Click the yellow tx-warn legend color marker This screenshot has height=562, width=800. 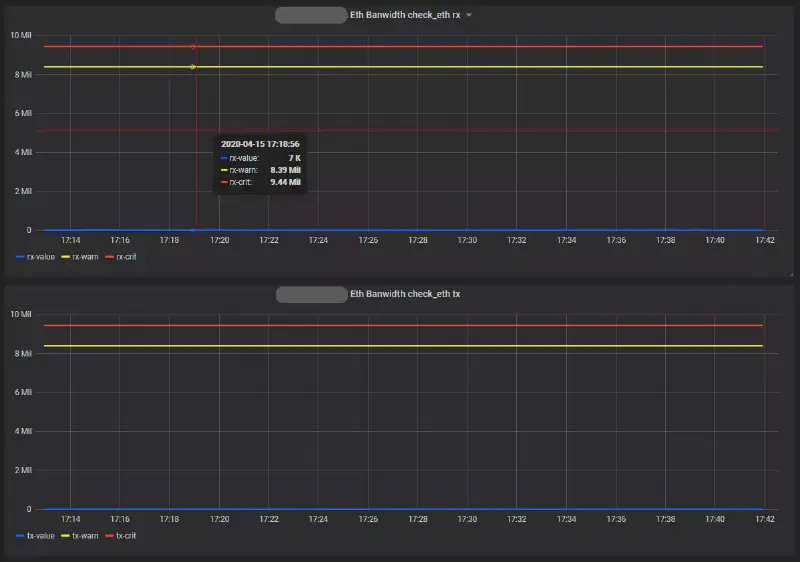[65, 536]
